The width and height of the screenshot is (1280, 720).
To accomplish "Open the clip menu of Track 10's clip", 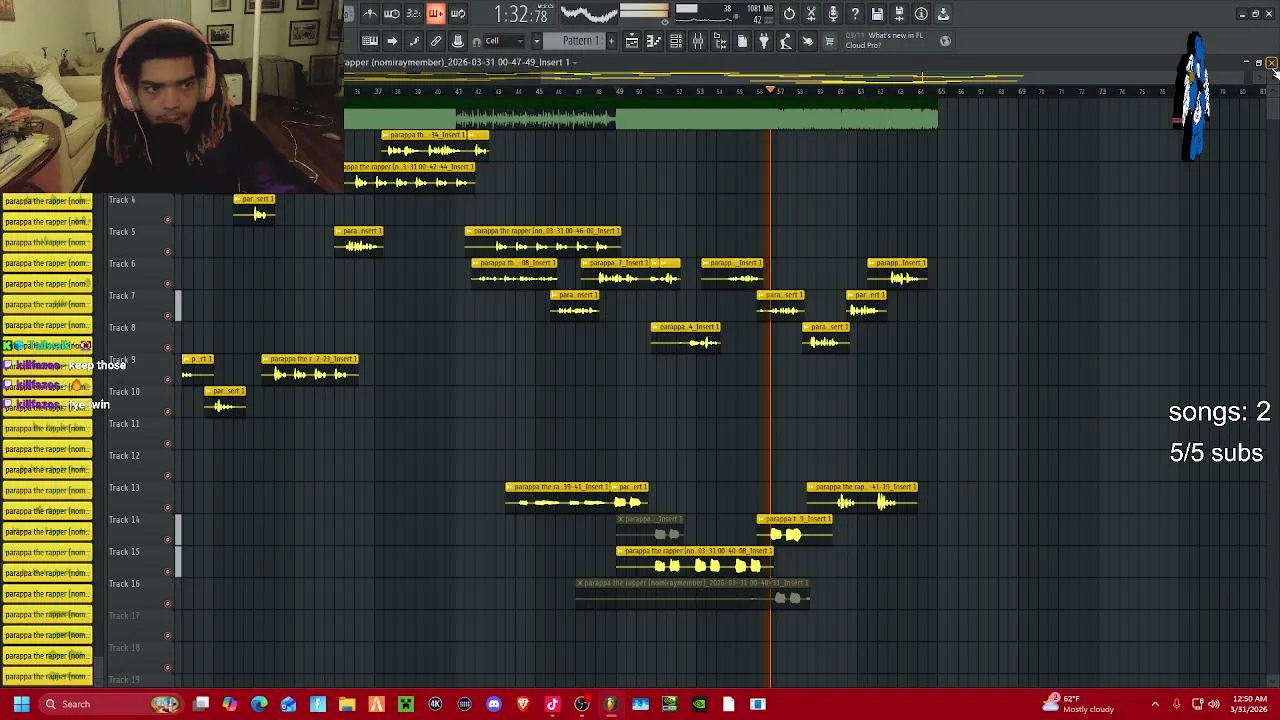I will tap(209, 391).
